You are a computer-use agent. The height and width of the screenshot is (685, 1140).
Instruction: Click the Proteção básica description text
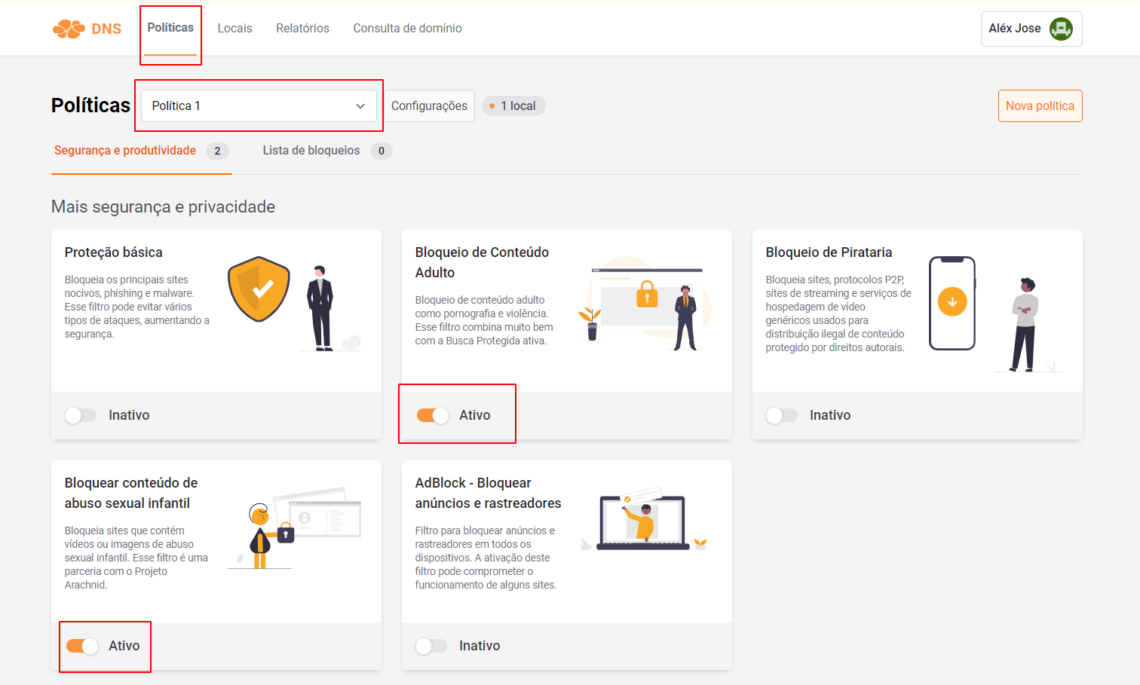point(137,307)
